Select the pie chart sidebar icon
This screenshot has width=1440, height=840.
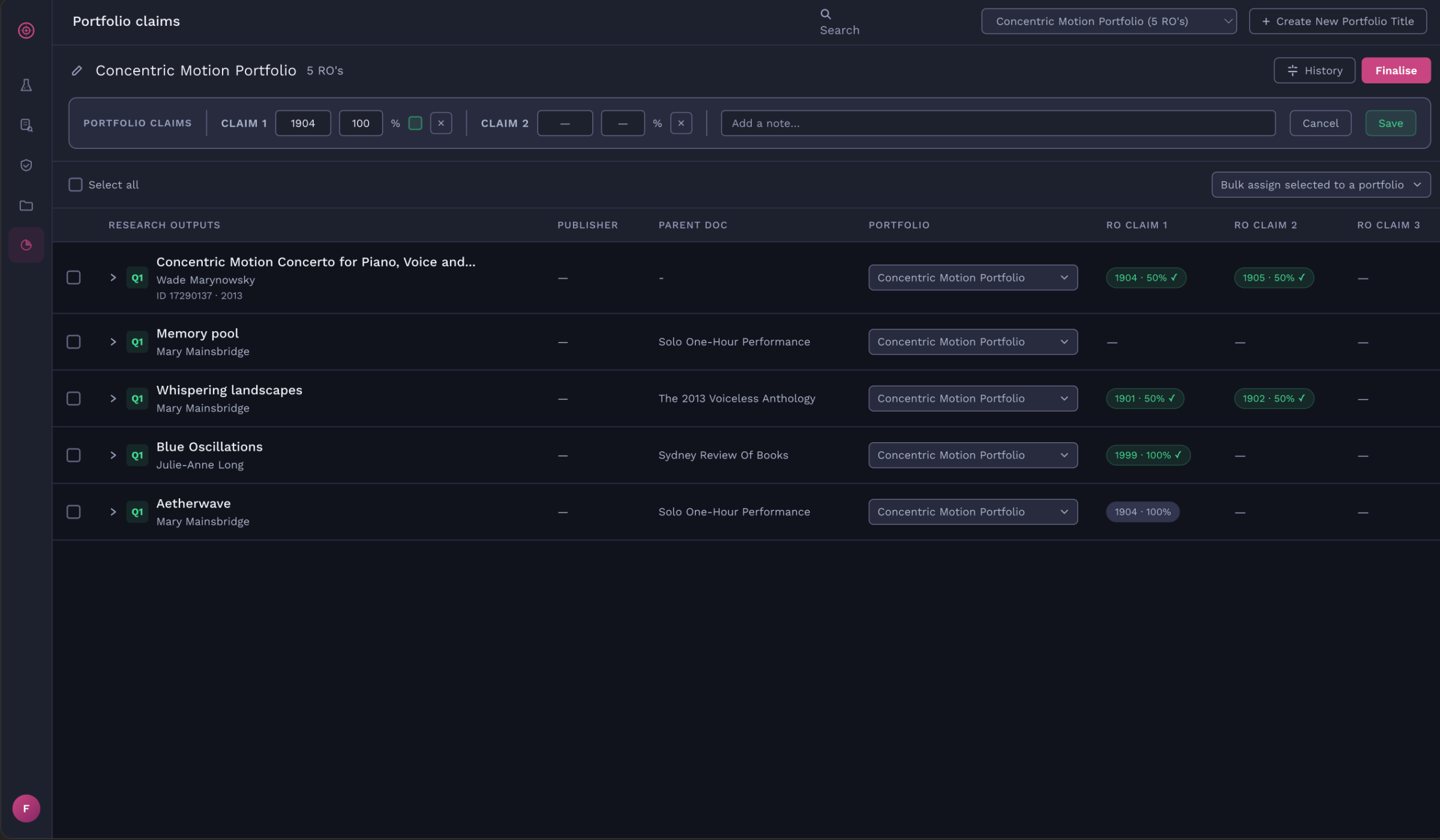[26, 245]
